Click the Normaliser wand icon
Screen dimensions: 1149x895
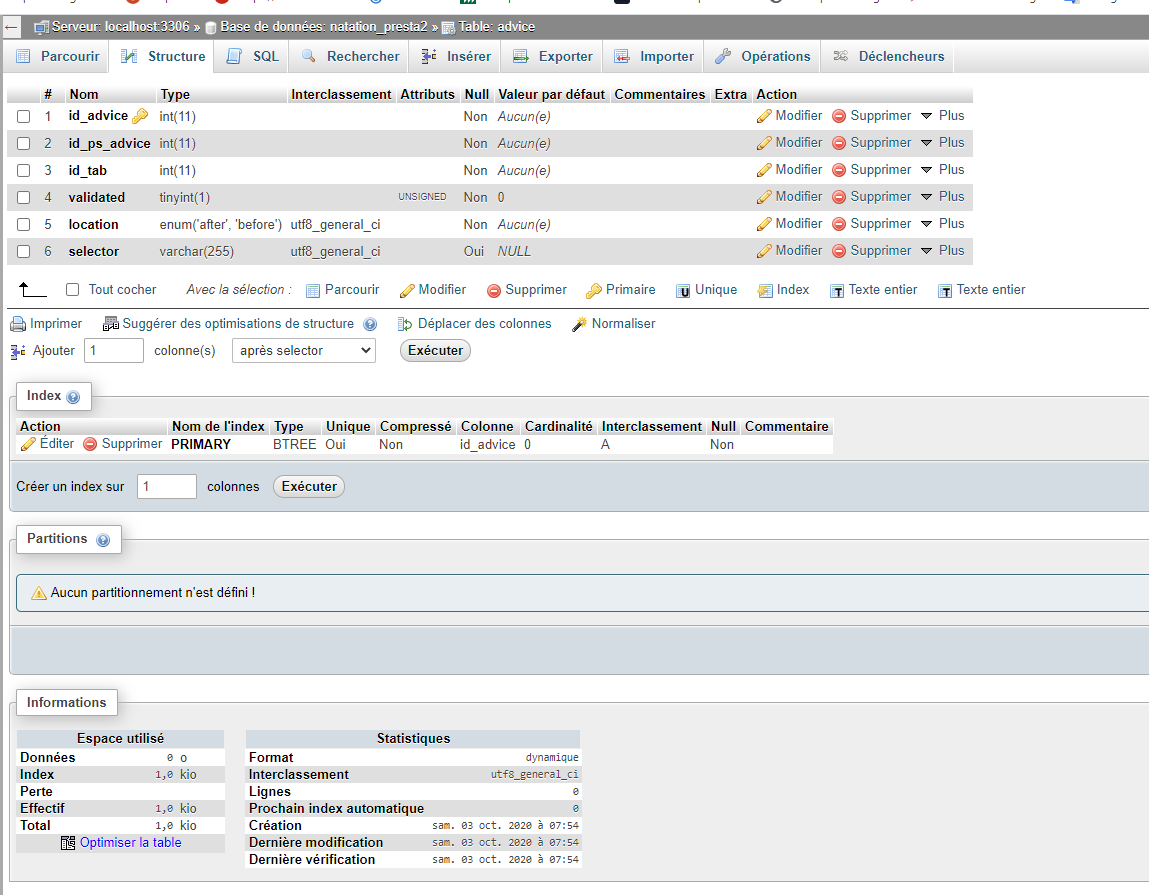pyautogui.click(x=579, y=324)
